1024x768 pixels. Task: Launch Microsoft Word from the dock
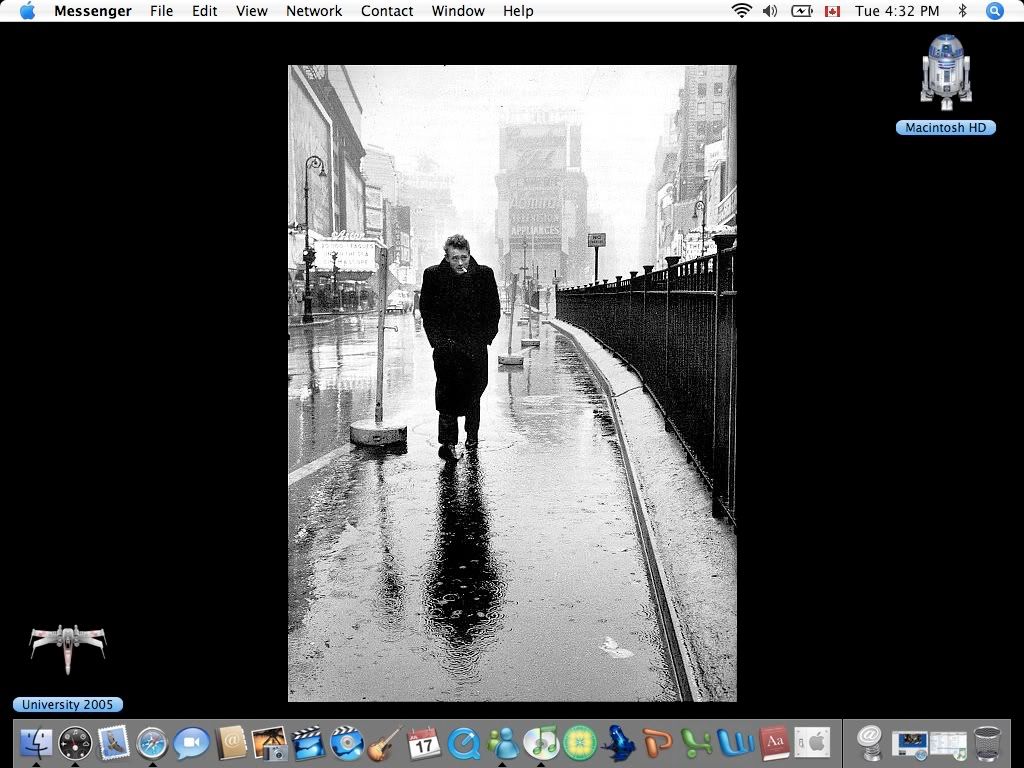tap(735, 743)
